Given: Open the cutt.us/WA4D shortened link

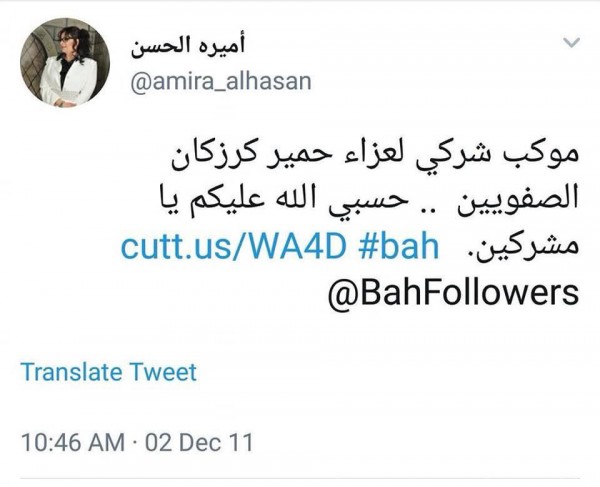Looking at the screenshot, I should coord(233,247).
